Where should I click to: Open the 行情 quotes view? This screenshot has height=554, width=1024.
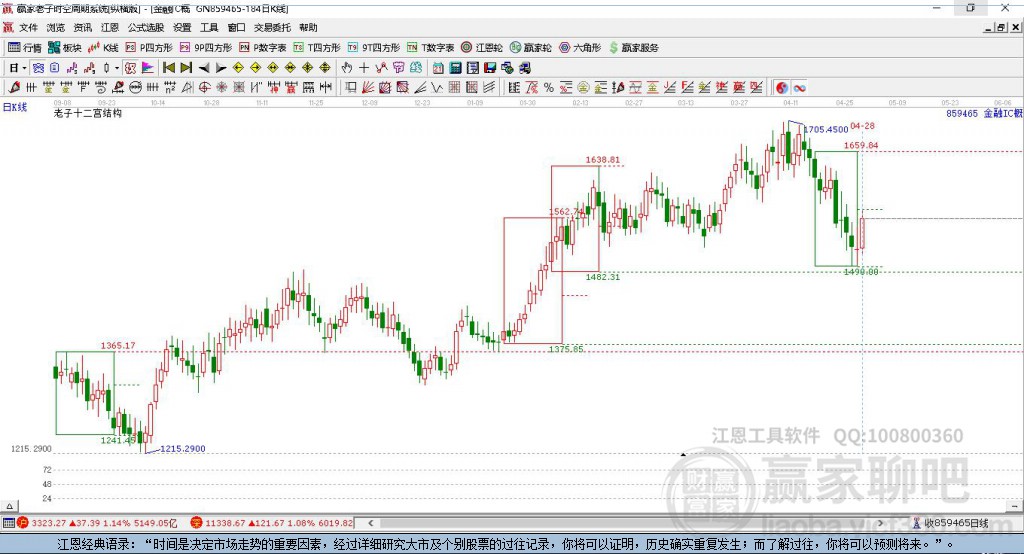click(x=25, y=48)
